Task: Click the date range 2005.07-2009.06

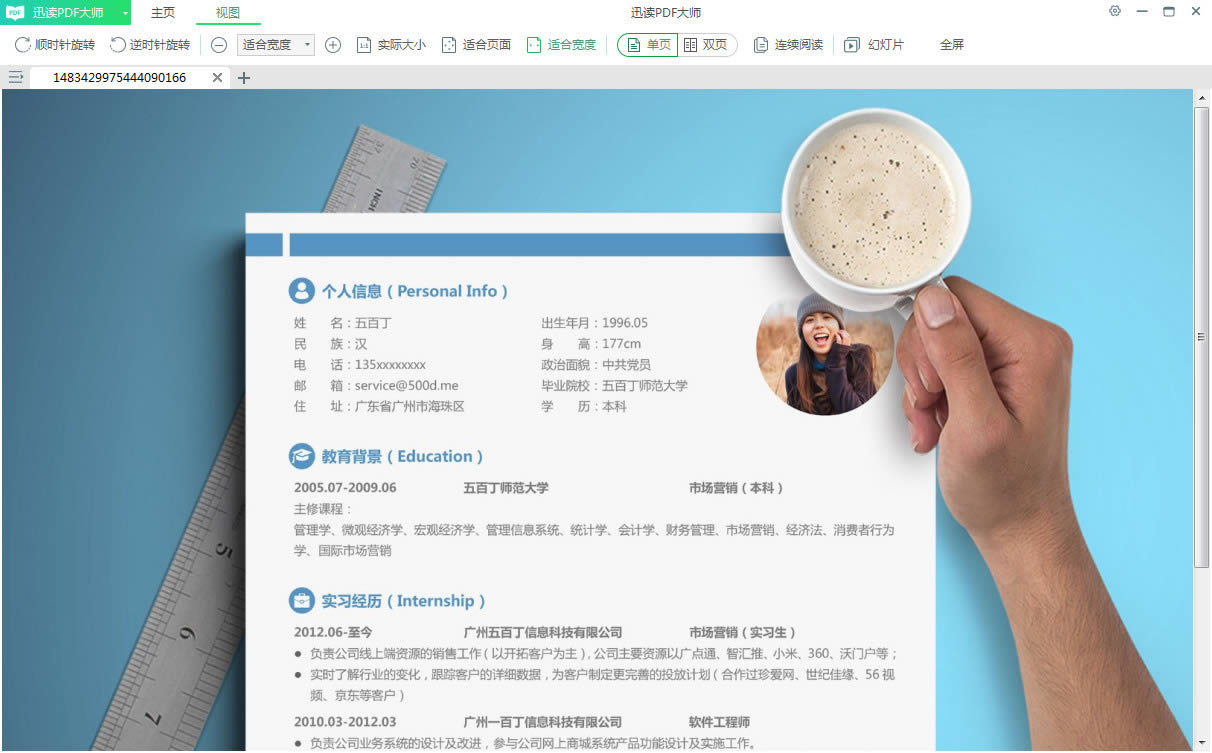Action: point(345,488)
